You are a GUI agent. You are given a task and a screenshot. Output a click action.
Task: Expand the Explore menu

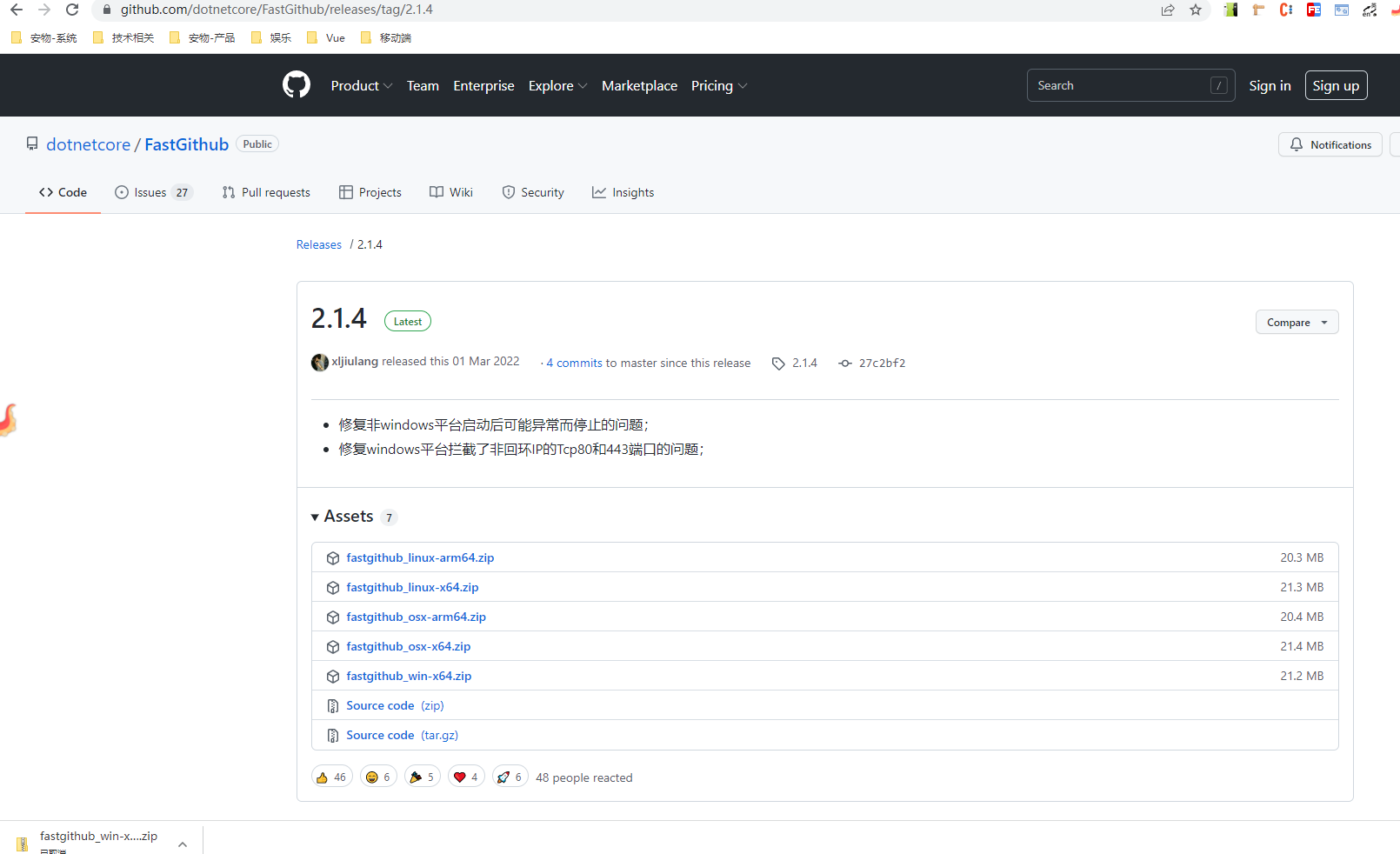pos(558,85)
